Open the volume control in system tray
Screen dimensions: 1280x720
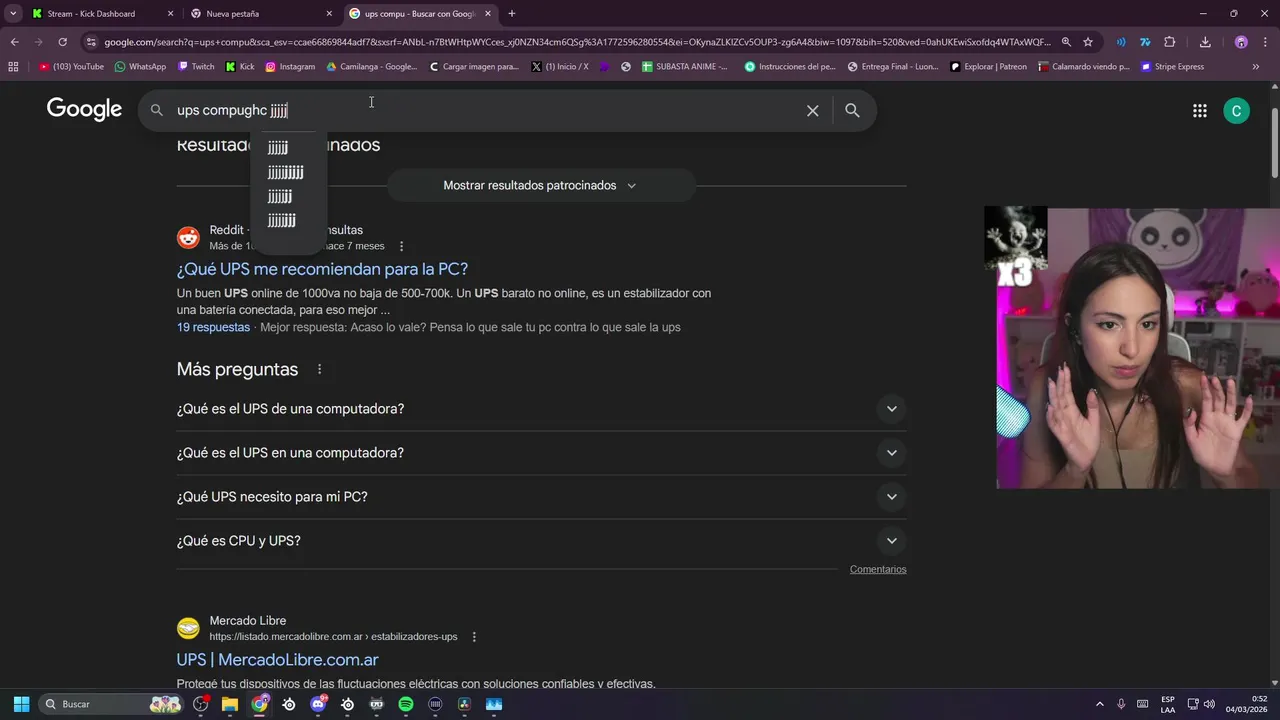pos(1210,704)
